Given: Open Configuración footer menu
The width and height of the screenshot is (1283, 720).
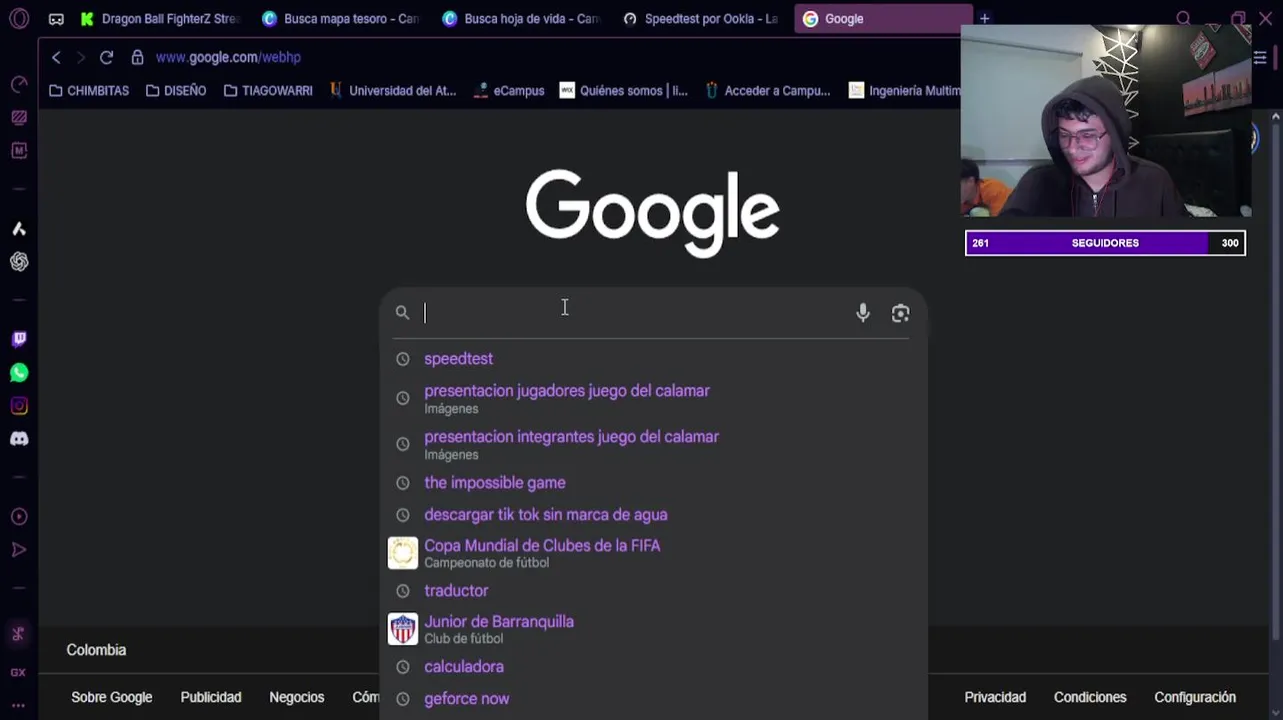Looking at the screenshot, I should click(x=1195, y=698).
